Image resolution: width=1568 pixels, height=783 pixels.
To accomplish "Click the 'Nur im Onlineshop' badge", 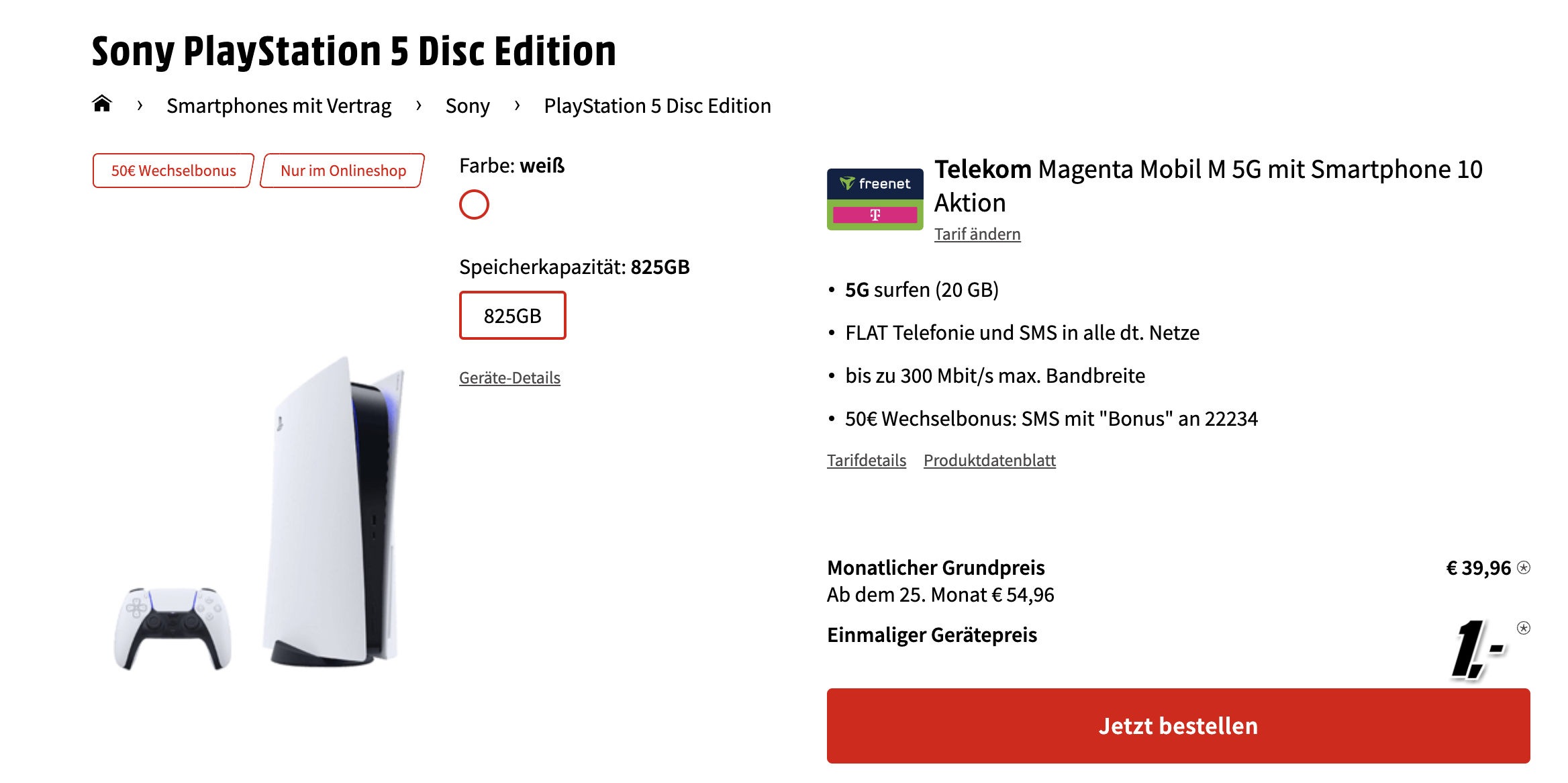I will [342, 171].
